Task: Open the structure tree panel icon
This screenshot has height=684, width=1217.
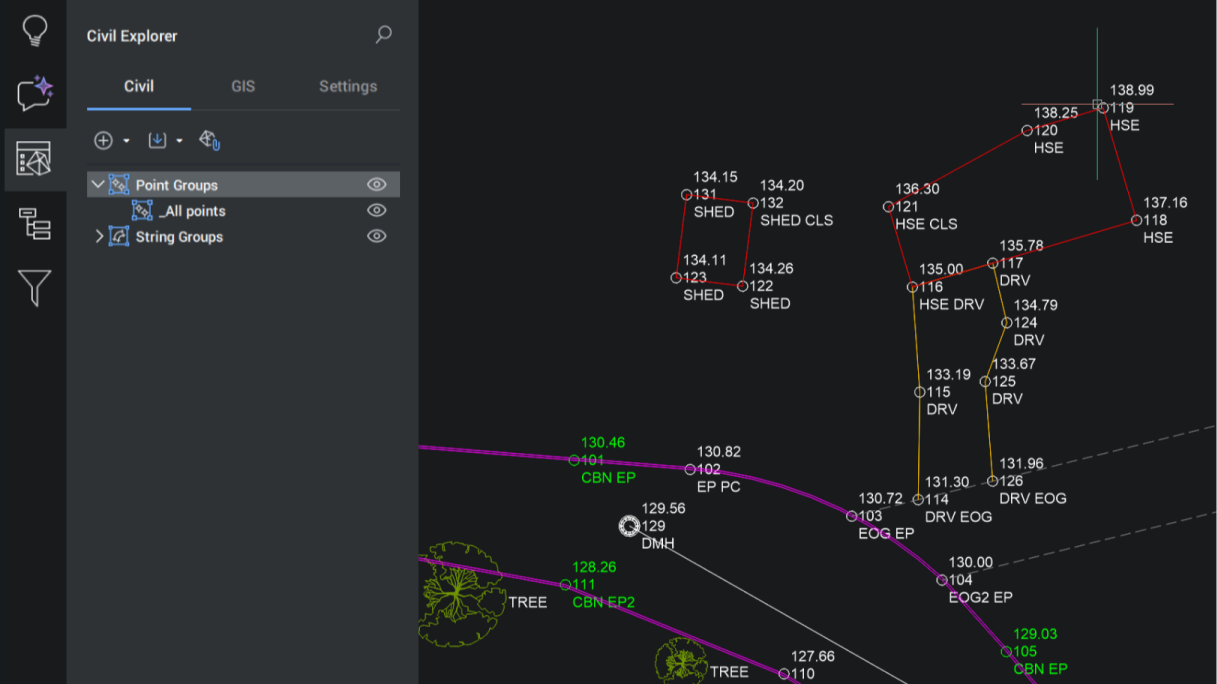Action: [x=34, y=224]
